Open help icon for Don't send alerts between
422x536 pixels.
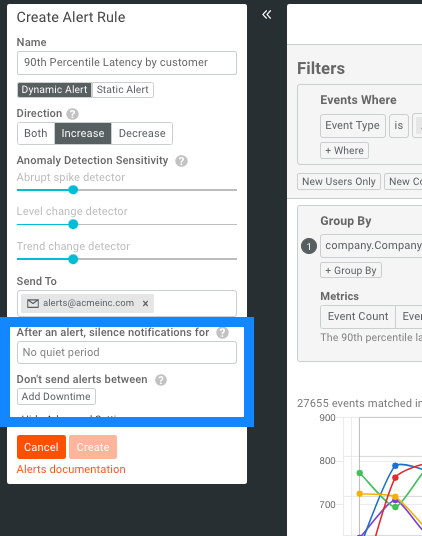161,380
